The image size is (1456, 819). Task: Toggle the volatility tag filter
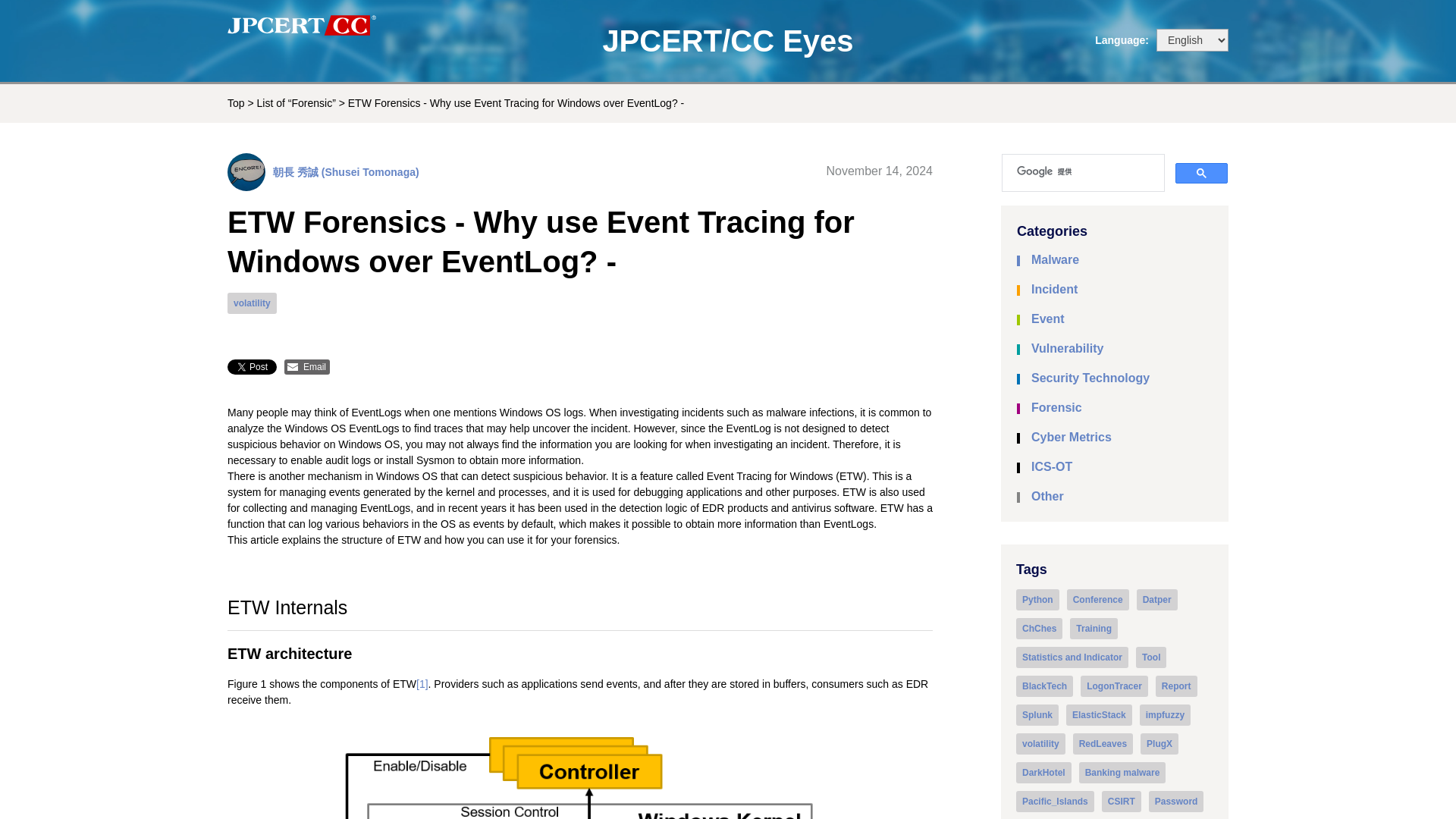pos(1040,743)
